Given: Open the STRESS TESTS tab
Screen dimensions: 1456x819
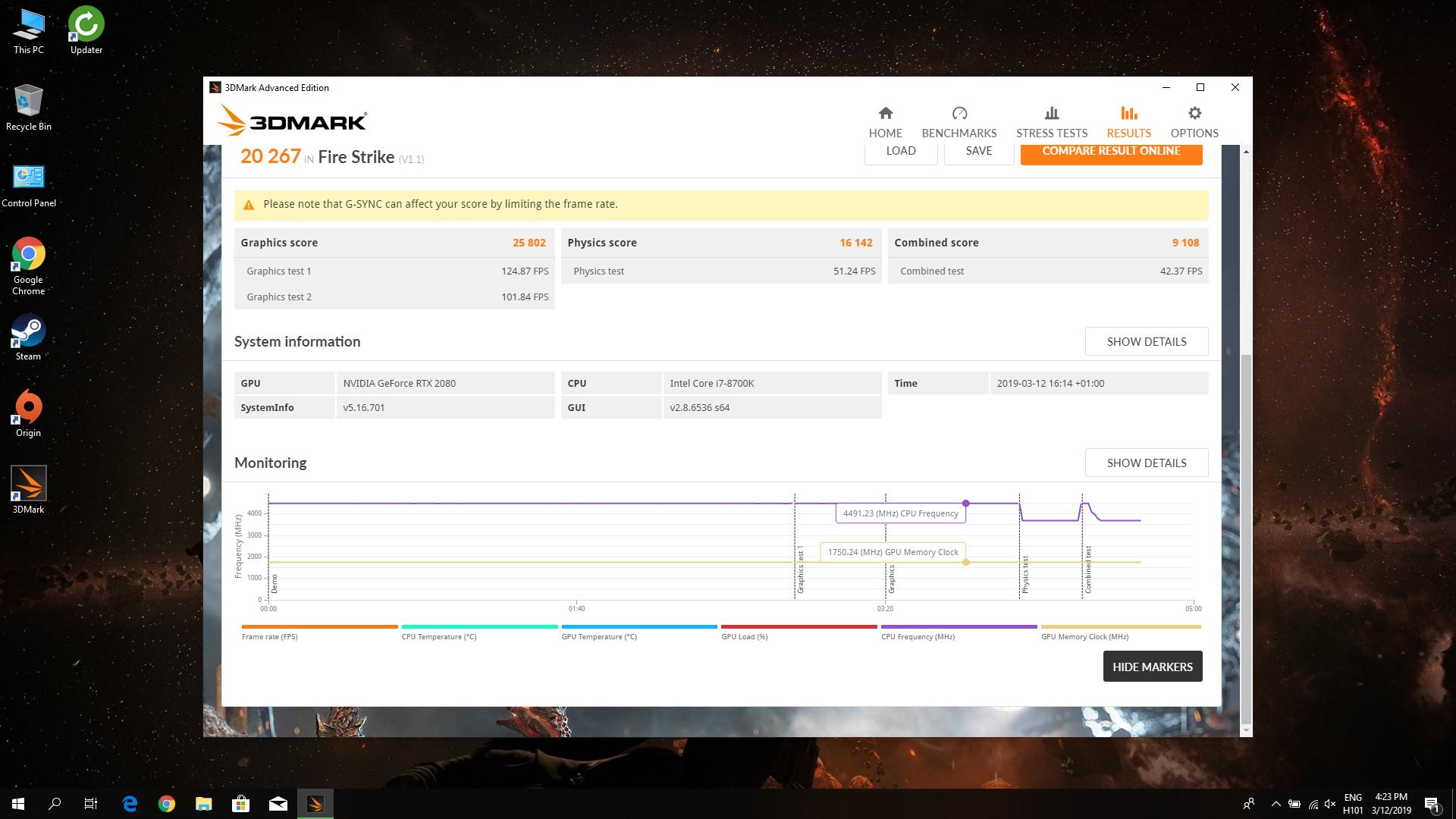Looking at the screenshot, I should (1051, 122).
